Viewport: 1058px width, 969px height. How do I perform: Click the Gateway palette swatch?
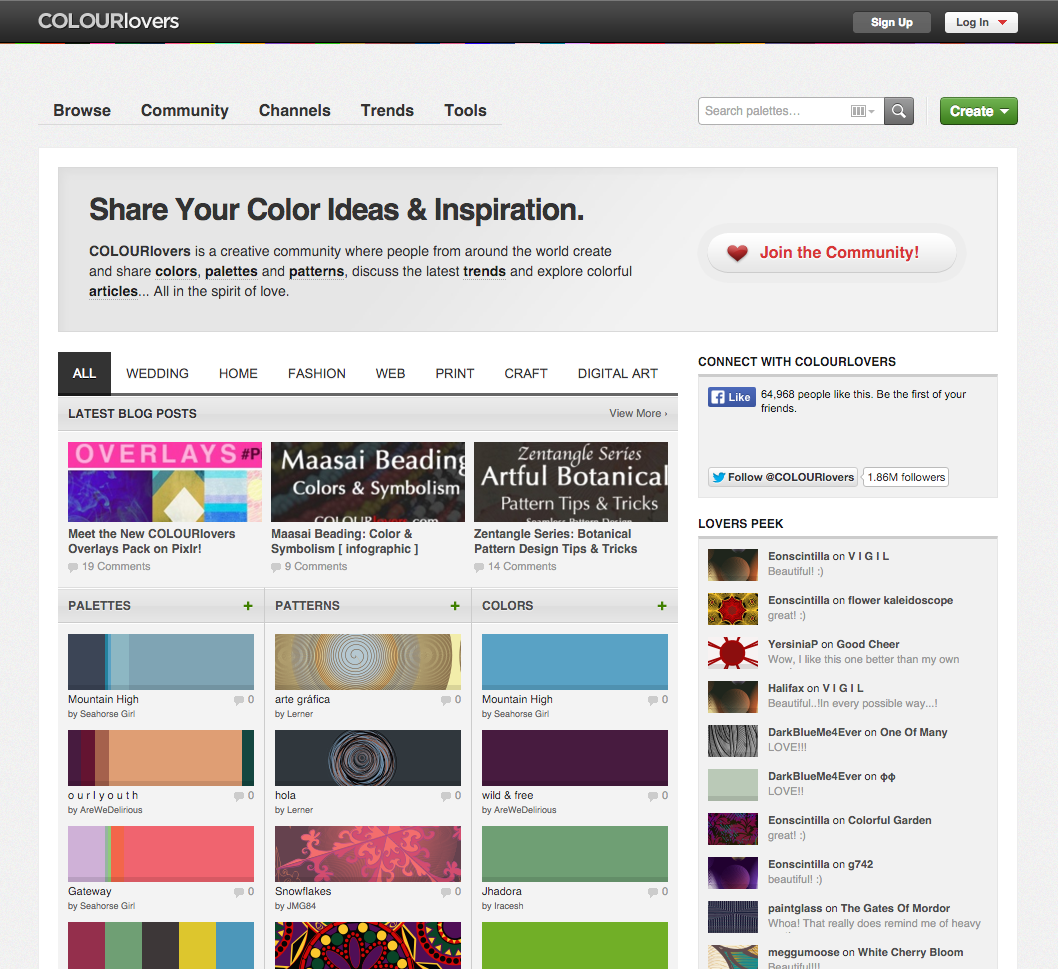coord(161,854)
